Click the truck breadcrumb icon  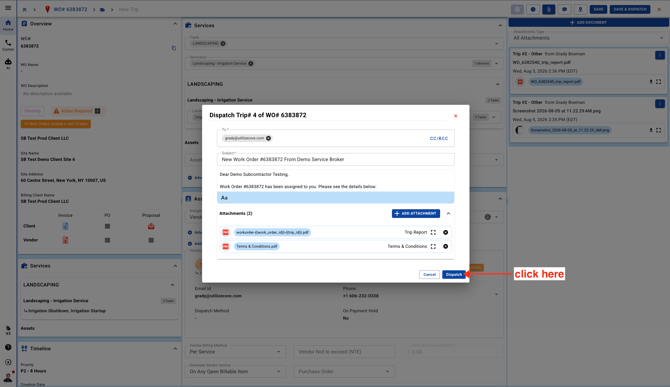102,9
